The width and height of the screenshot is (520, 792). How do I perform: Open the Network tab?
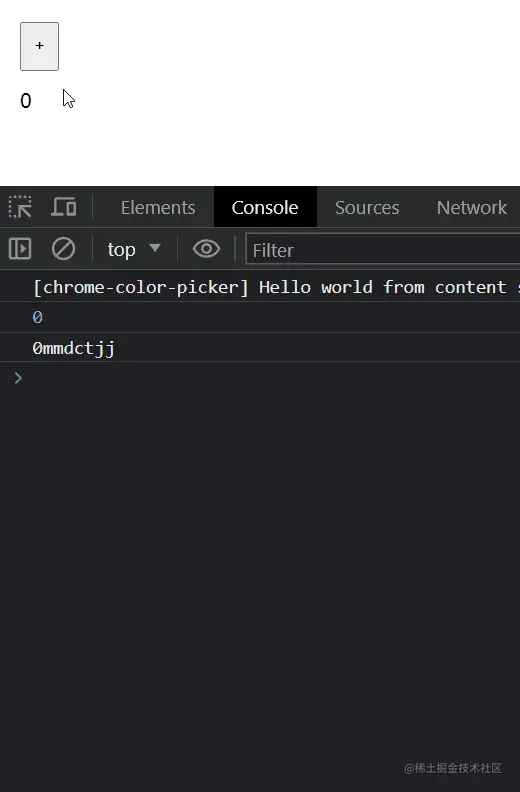(471, 207)
